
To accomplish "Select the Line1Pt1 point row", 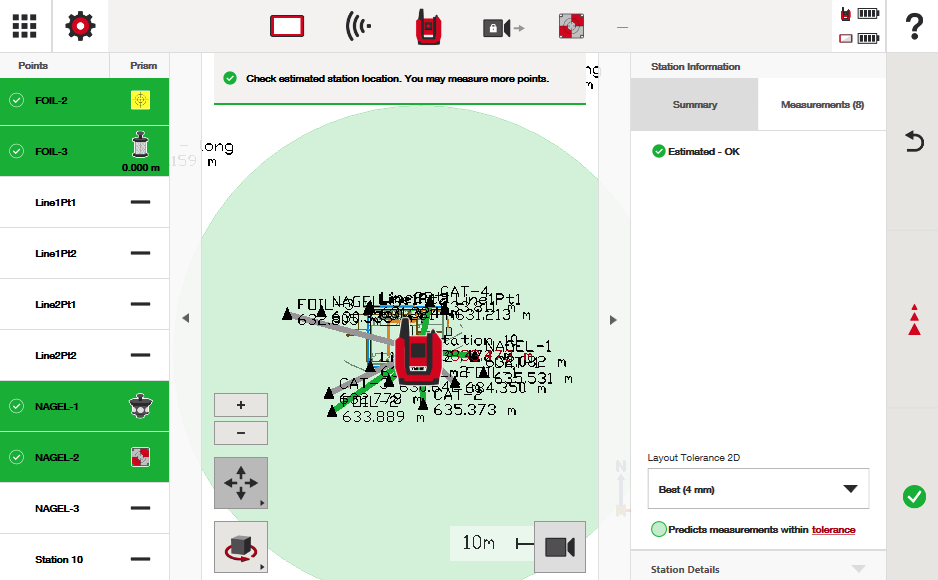I will pos(84,202).
